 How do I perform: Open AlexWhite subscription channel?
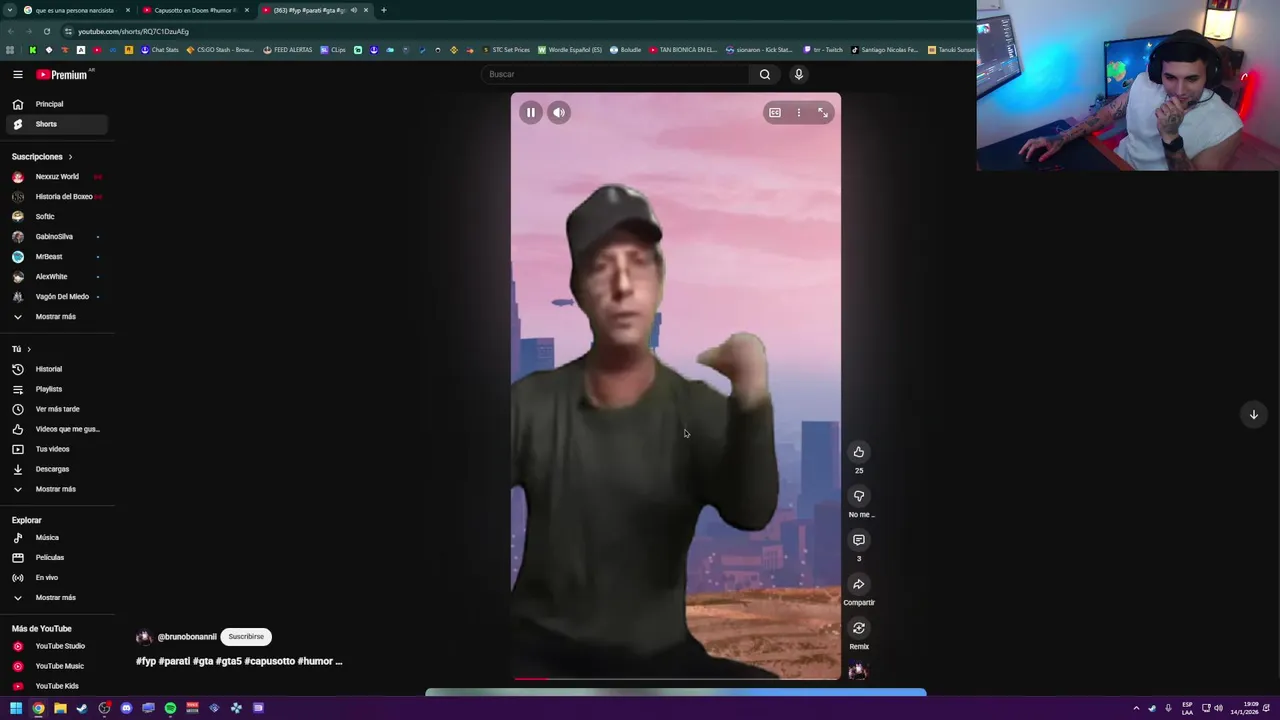pos(55,277)
